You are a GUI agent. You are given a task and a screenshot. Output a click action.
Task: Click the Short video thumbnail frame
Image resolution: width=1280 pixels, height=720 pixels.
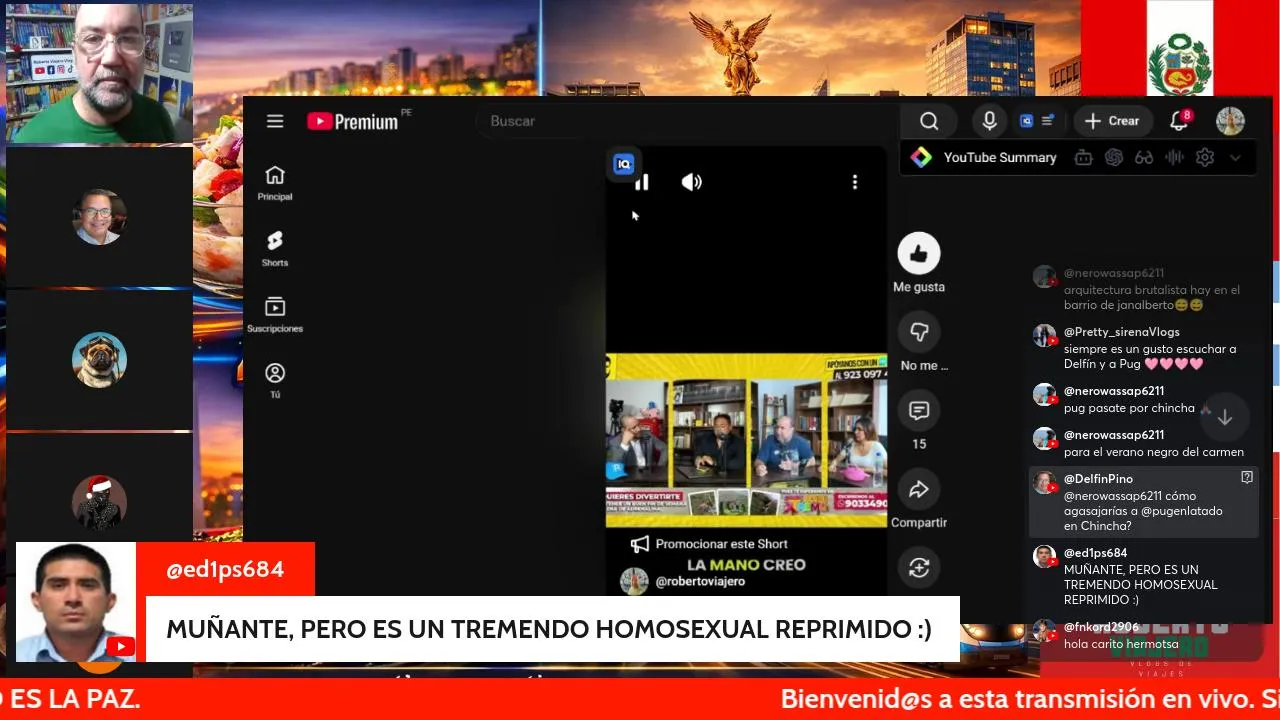point(746,439)
